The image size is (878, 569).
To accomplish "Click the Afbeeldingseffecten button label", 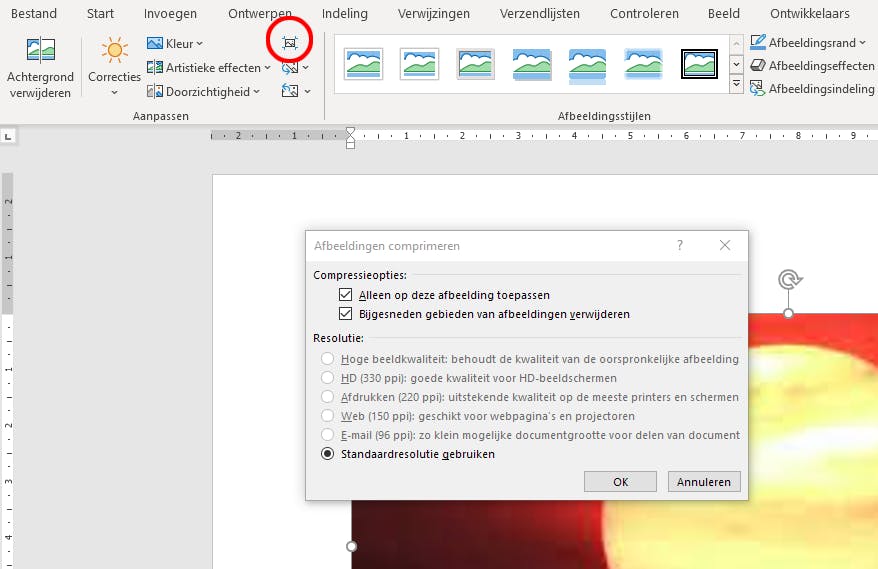I will [x=821, y=66].
